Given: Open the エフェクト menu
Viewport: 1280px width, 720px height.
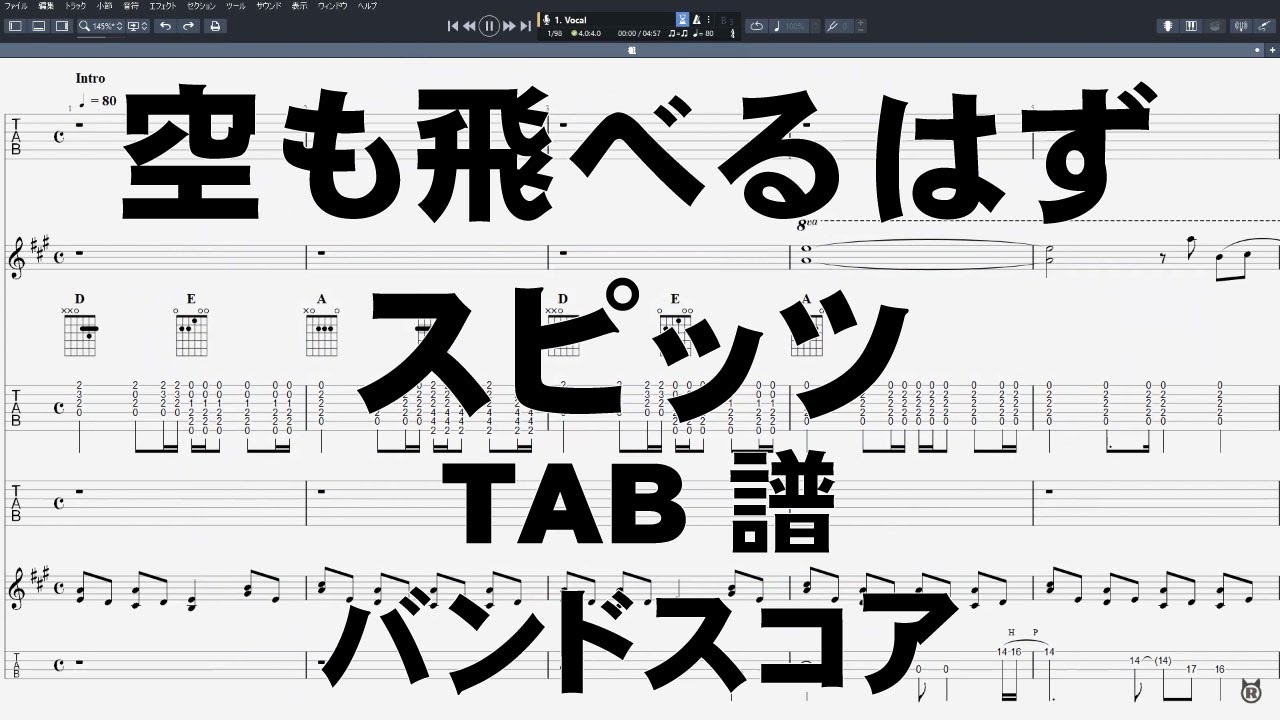Looking at the screenshot, I should (163, 6).
